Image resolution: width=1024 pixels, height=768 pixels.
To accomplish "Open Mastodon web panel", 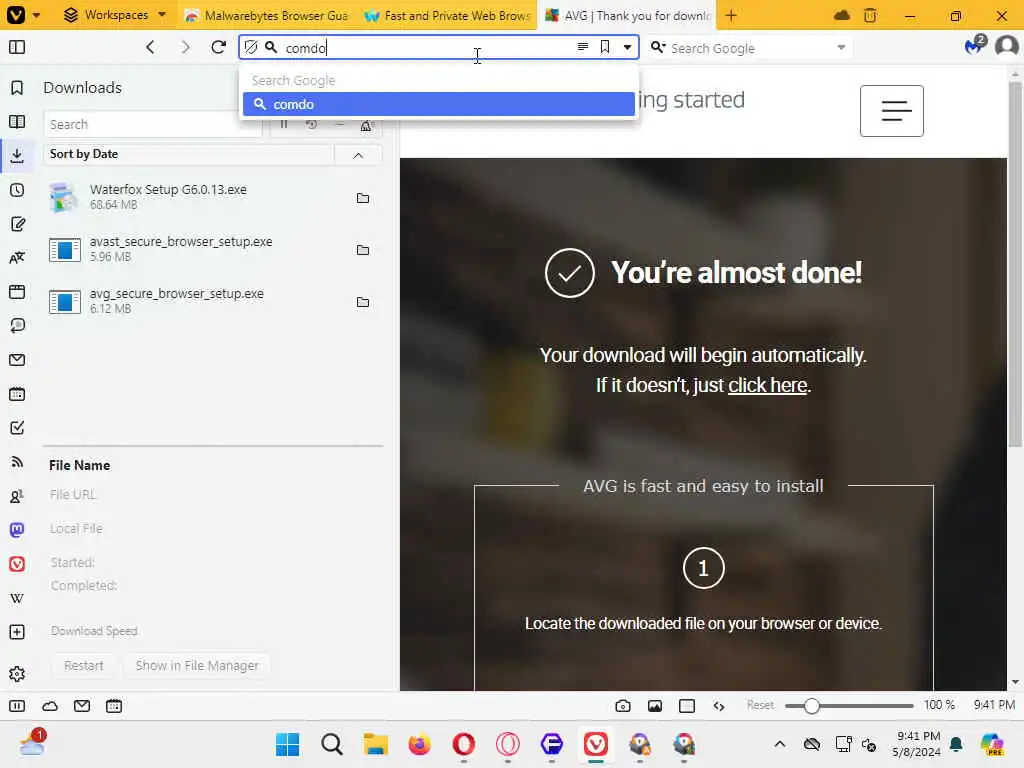I will [17, 530].
